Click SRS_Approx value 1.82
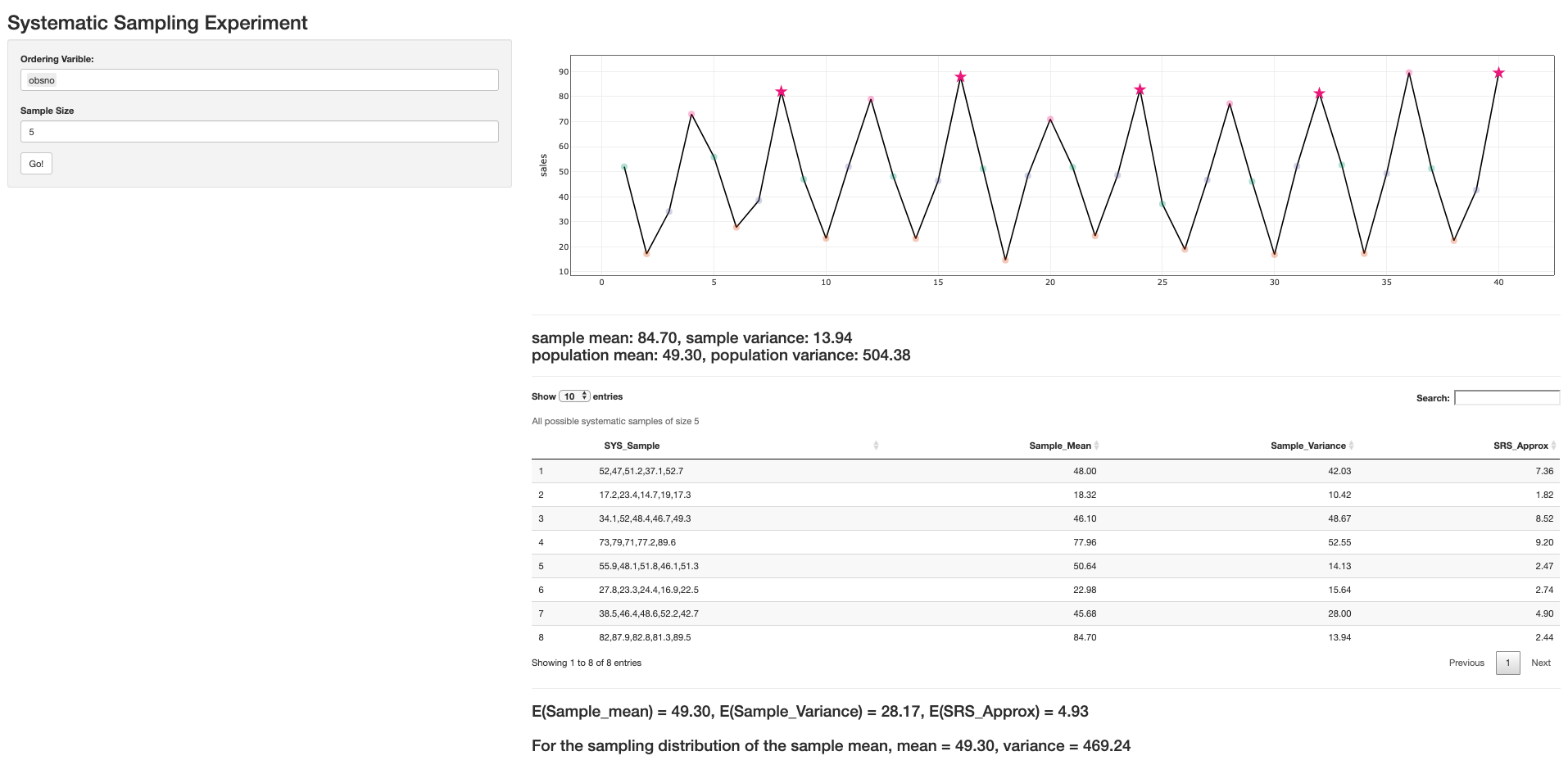The image size is (1568, 774). tap(1544, 495)
